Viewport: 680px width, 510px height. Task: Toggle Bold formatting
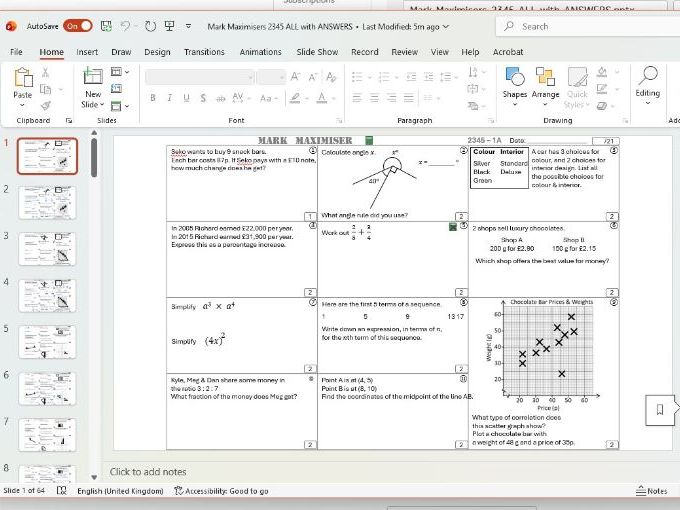[x=153, y=98]
